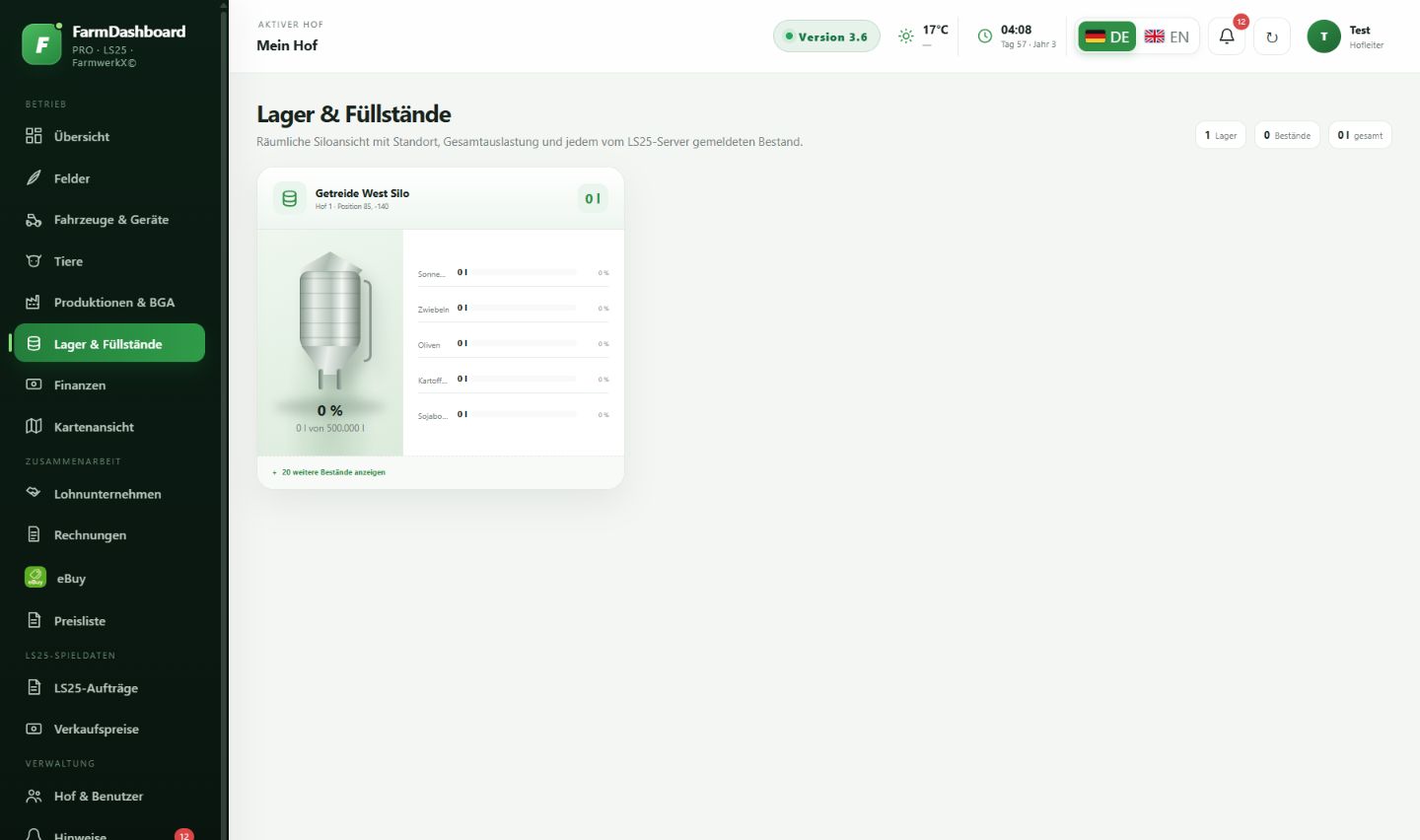Open Tiere menu item
1420x840 pixels.
pos(109,261)
